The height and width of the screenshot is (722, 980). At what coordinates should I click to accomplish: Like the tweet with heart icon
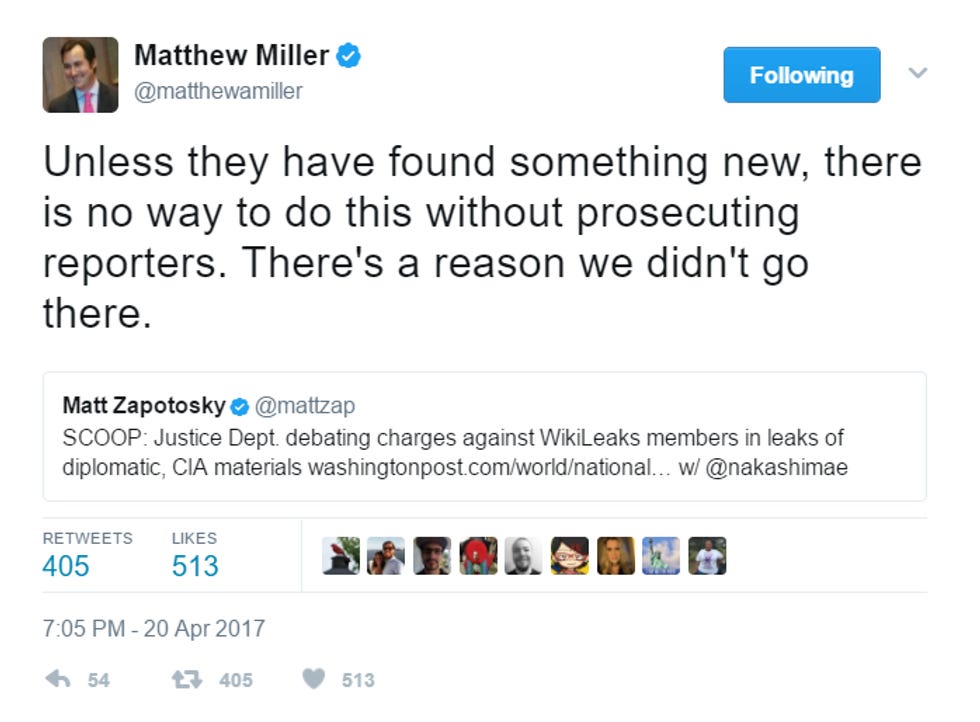point(314,678)
